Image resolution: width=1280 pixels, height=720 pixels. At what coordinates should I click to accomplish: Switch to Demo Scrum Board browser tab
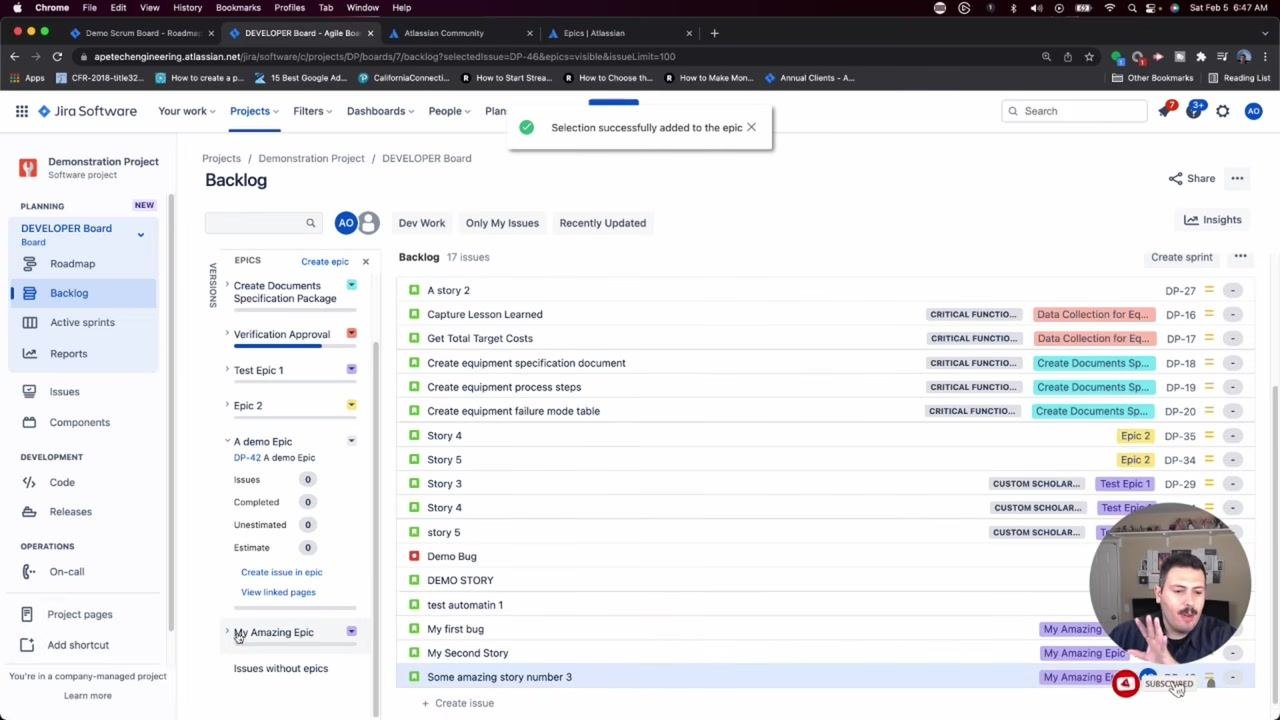pyautogui.click(x=140, y=33)
